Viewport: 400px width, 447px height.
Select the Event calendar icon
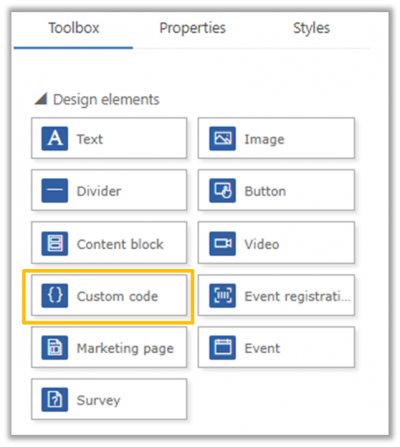pos(222,348)
